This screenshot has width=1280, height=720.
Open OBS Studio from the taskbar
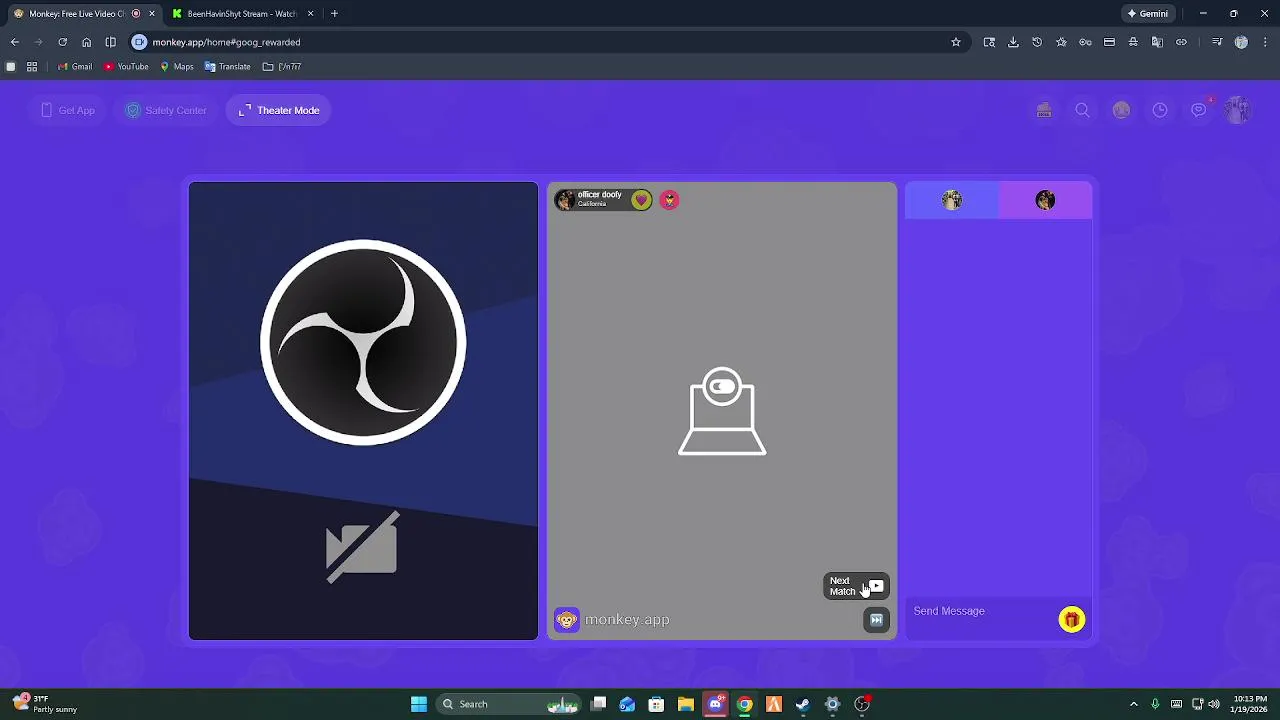tap(862, 704)
